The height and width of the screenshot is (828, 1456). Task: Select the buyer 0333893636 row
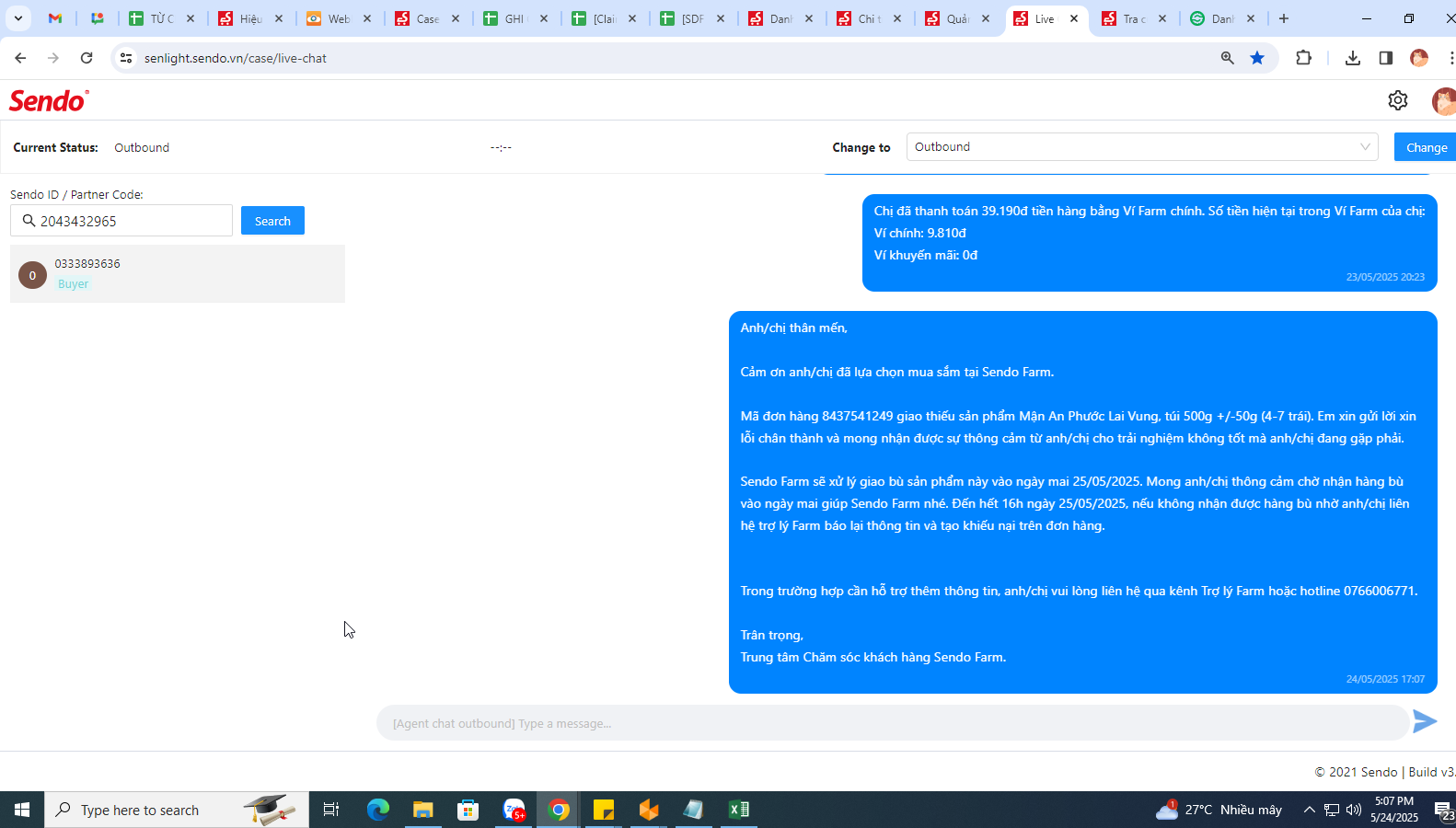(x=178, y=273)
